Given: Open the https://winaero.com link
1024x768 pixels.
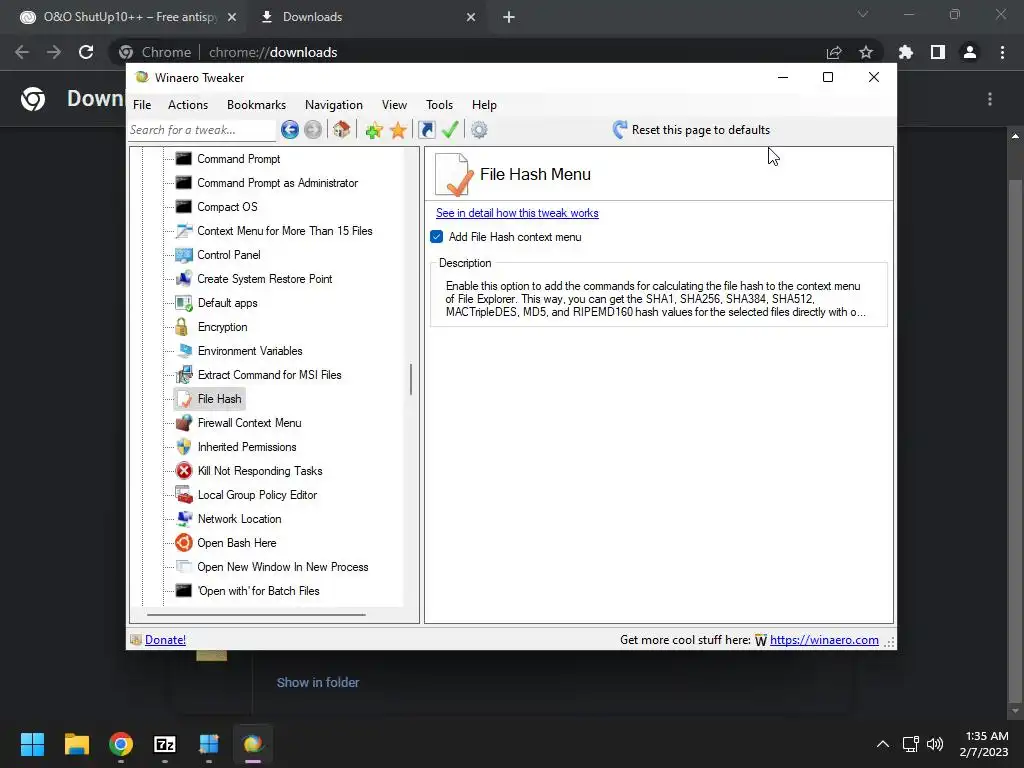Looking at the screenshot, I should (x=824, y=640).
